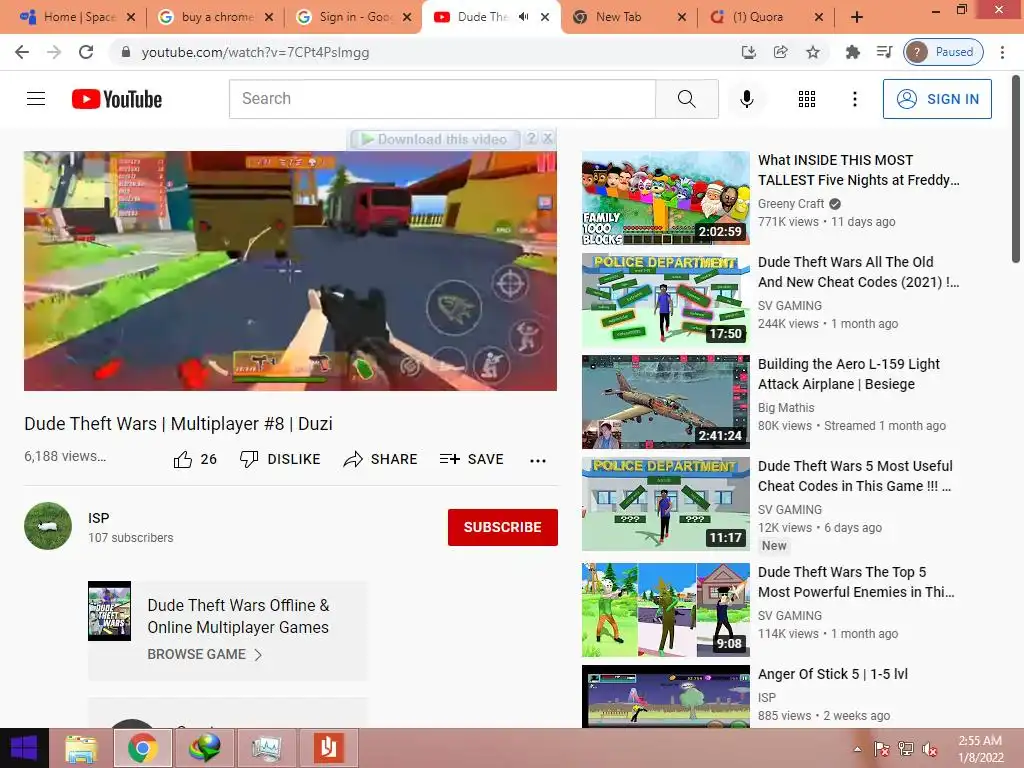Screen dimensions: 1024x768
Task: Click the install app icon in address bar
Action: (x=748, y=52)
